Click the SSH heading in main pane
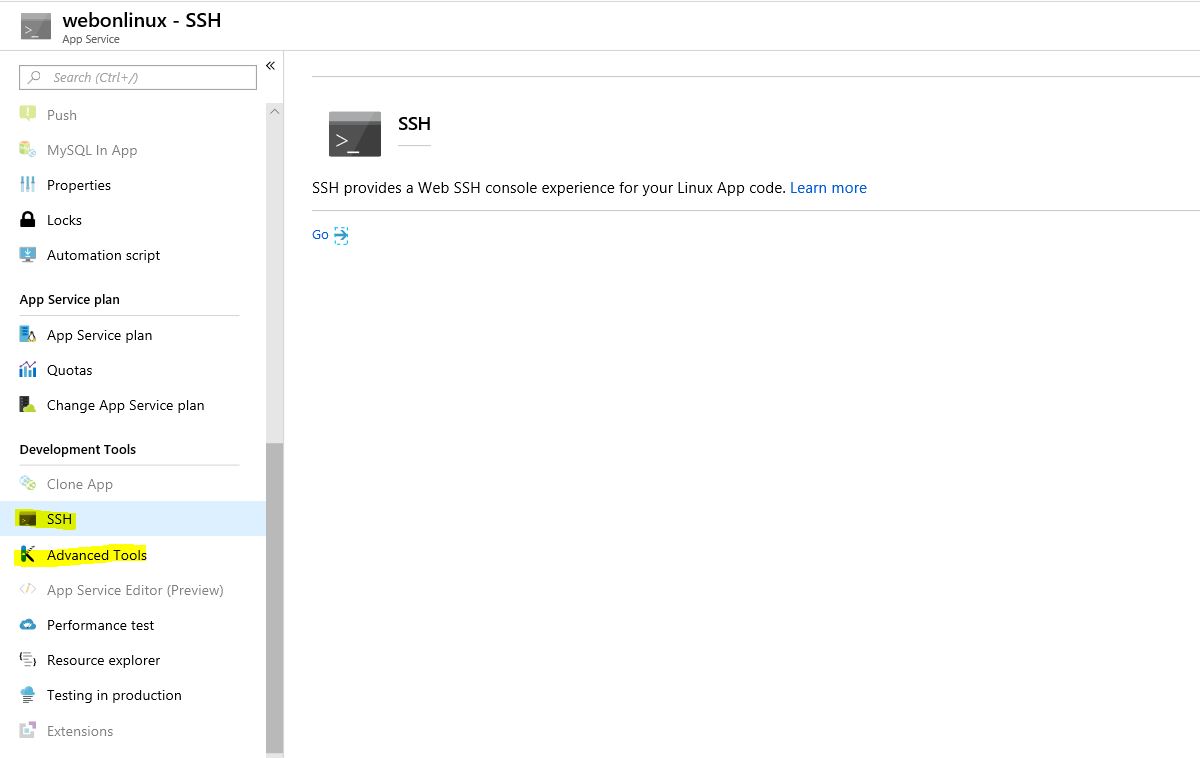This screenshot has width=1200, height=758. (x=414, y=123)
